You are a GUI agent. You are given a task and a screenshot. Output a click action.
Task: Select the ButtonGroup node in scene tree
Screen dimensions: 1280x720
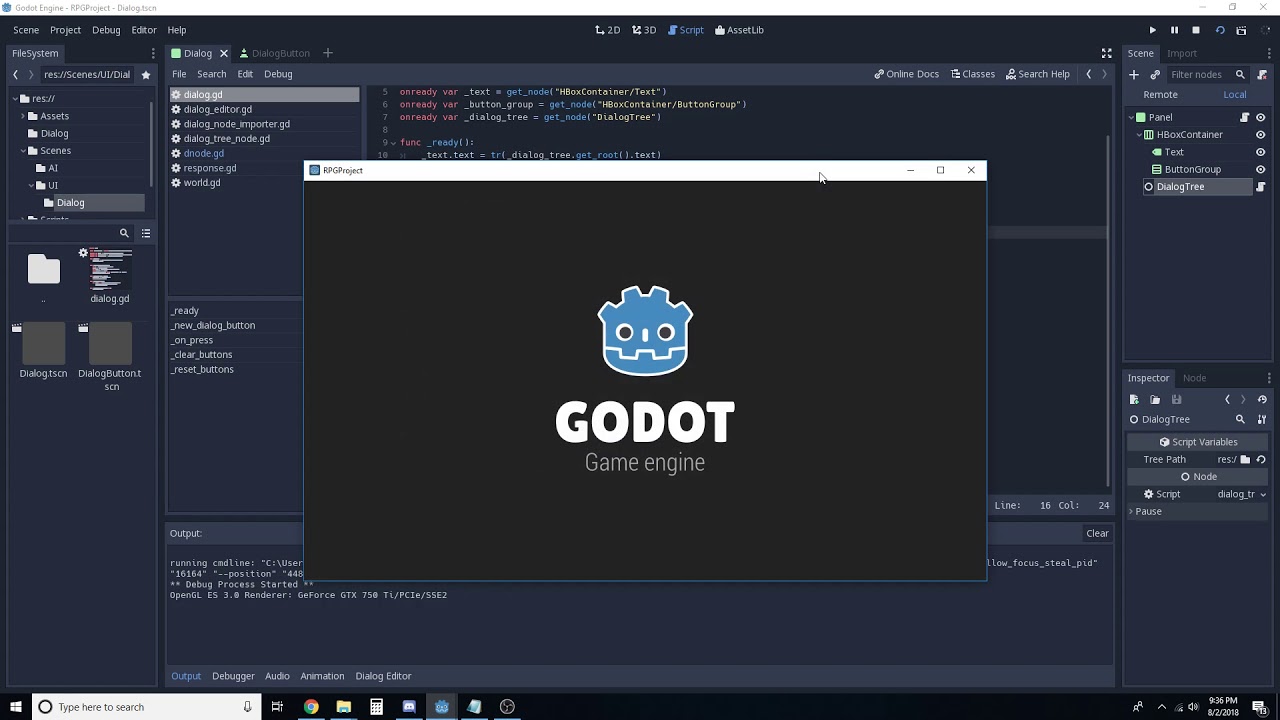point(1192,169)
